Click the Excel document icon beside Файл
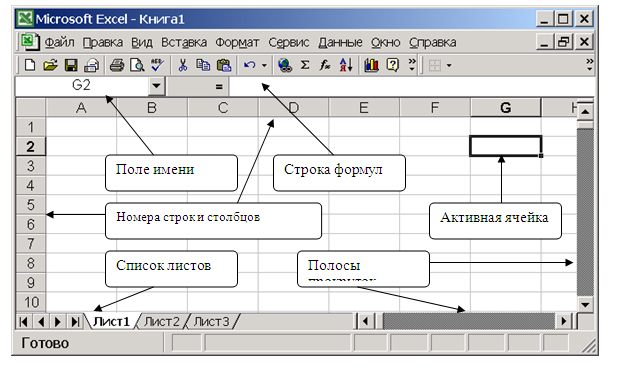 [30, 42]
